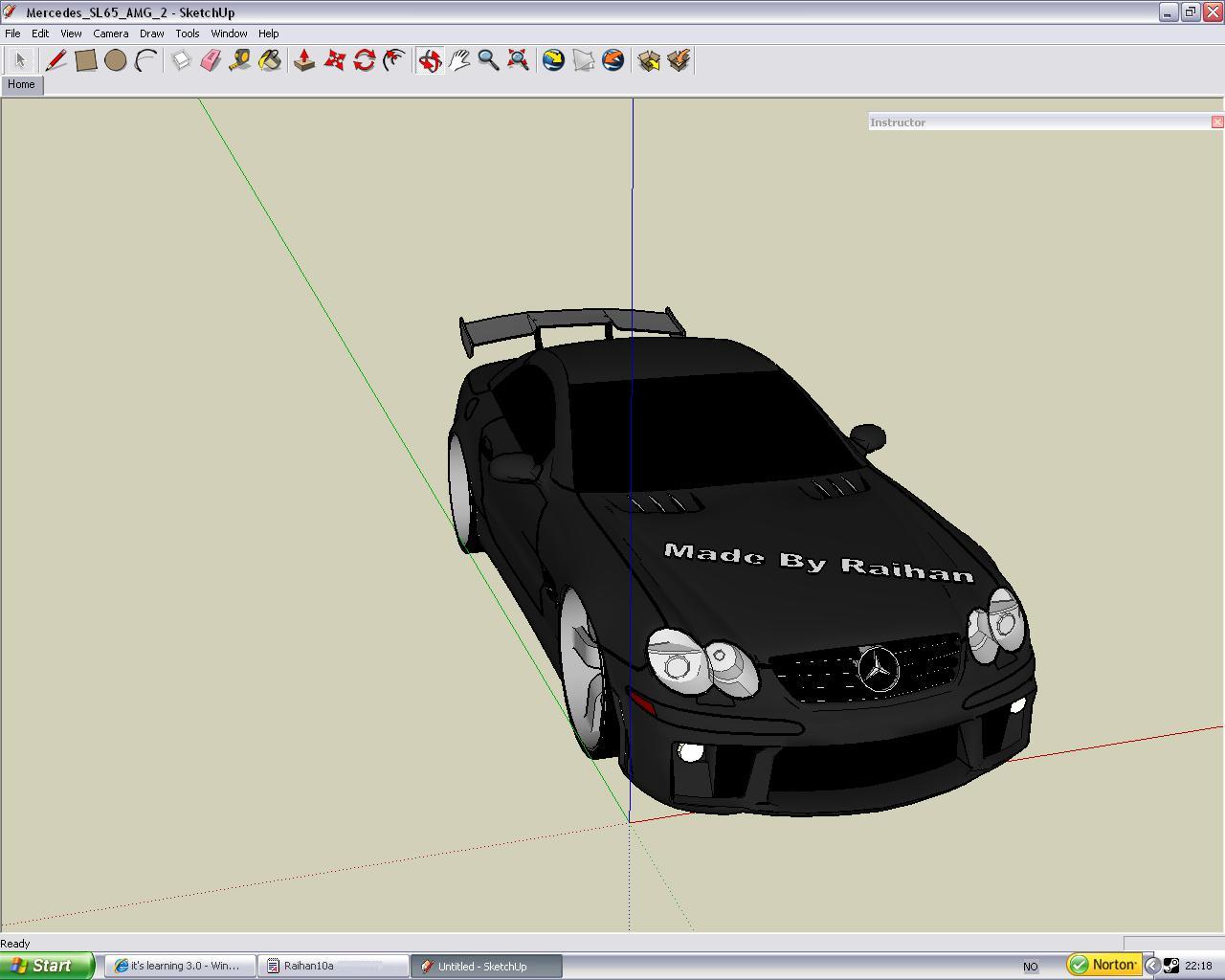
Task: Select the Rotate tool
Action: point(364,60)
